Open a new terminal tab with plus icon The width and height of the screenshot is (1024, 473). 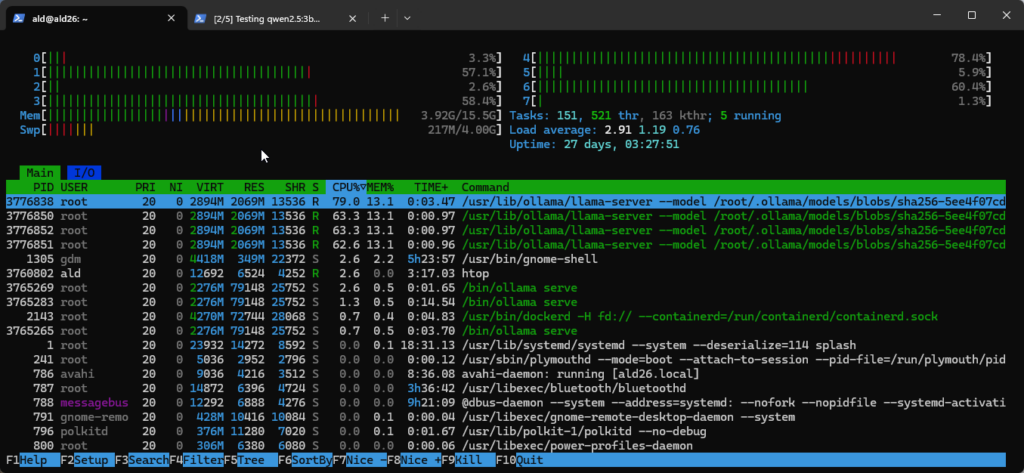385,18
